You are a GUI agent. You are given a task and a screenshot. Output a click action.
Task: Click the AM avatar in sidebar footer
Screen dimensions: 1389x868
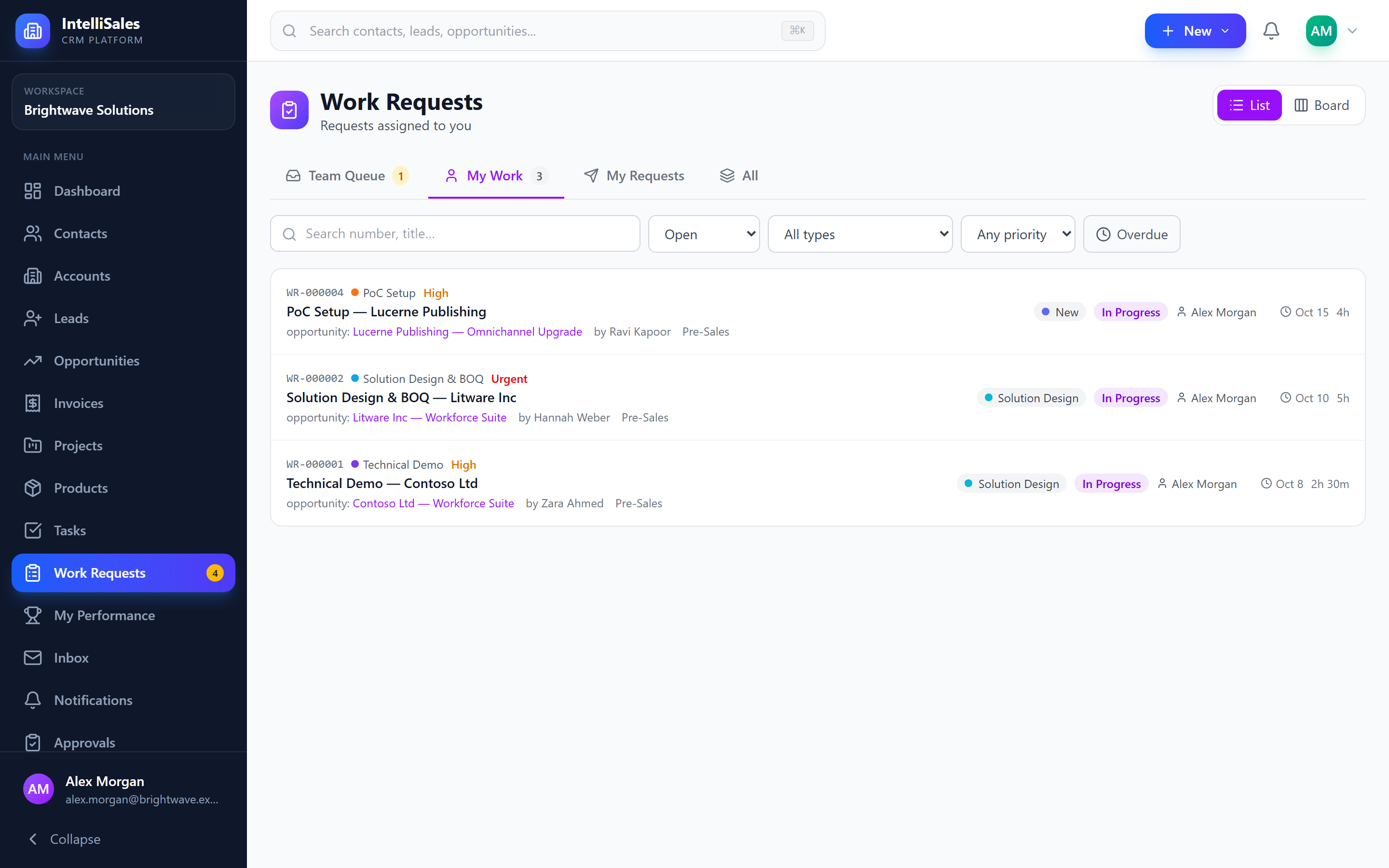pos(39,789)
